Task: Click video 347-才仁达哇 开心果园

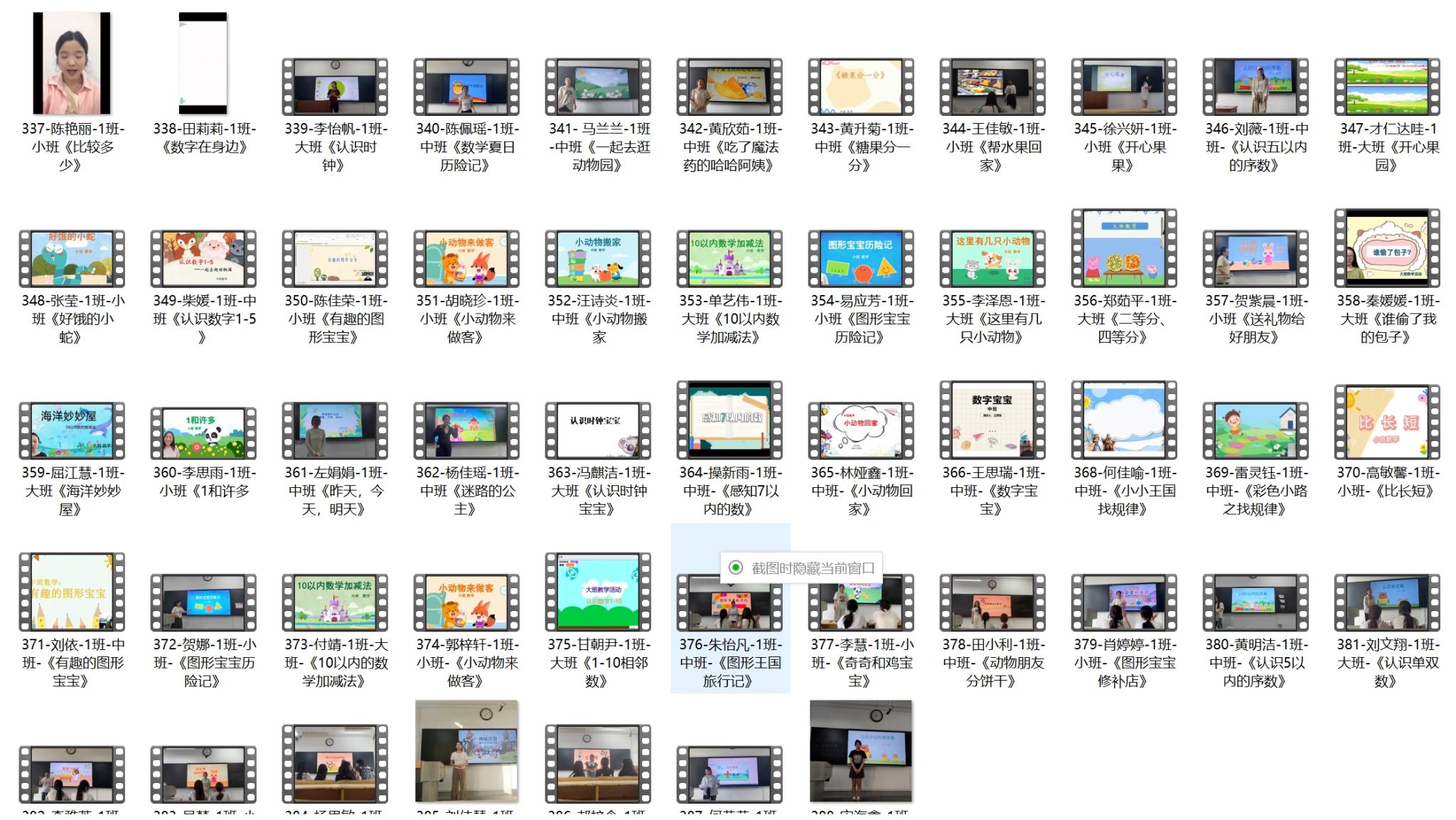Action: [x=1386, y=87]
